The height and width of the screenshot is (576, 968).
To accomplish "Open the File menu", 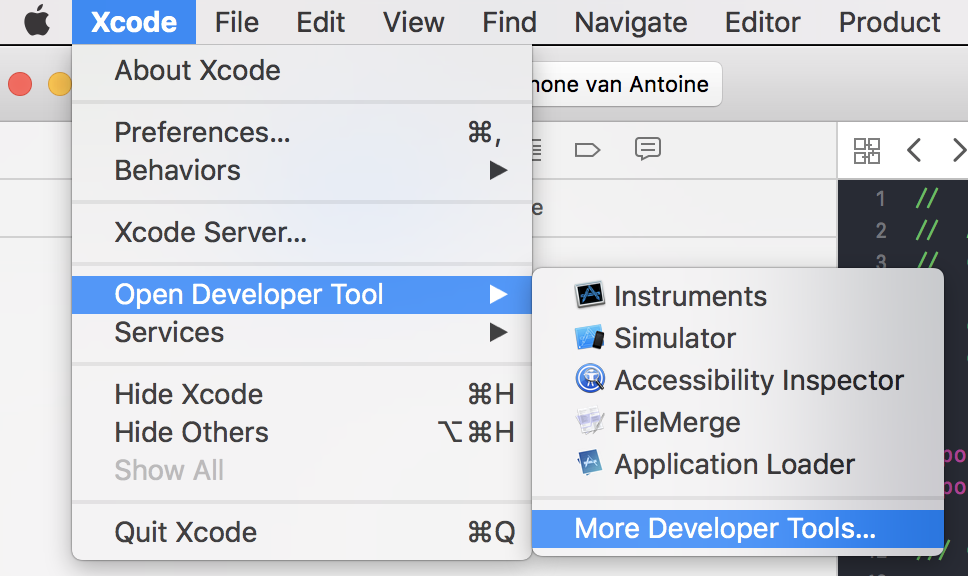I will tap(236, 22).
